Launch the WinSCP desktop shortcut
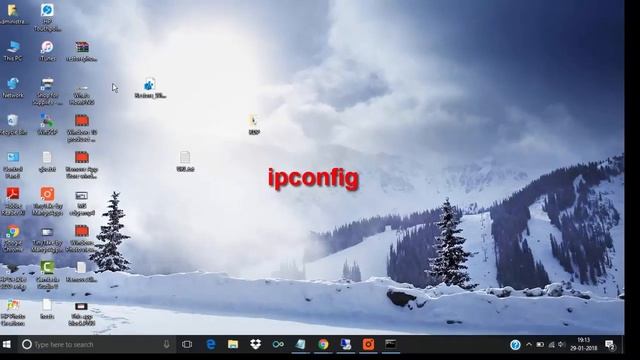 coord(47,124)
